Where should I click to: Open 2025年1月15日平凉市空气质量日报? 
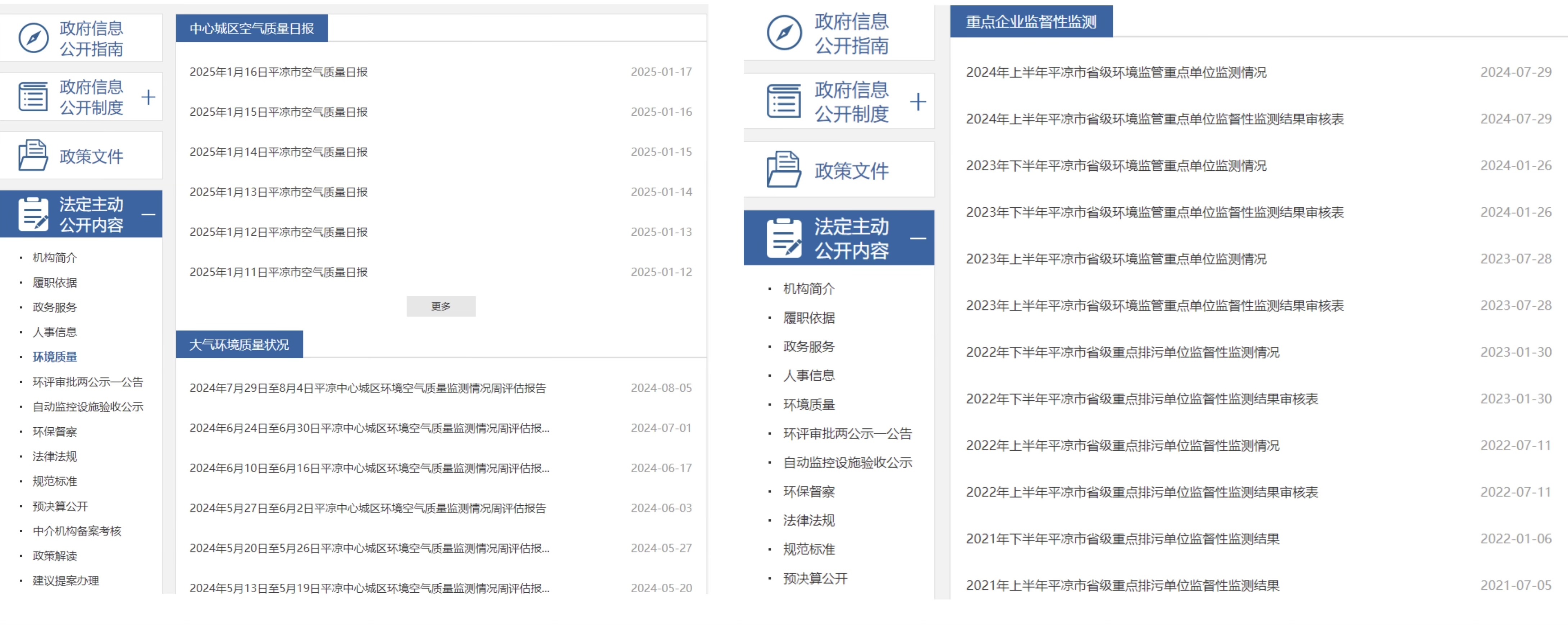[x=278, y=112]
